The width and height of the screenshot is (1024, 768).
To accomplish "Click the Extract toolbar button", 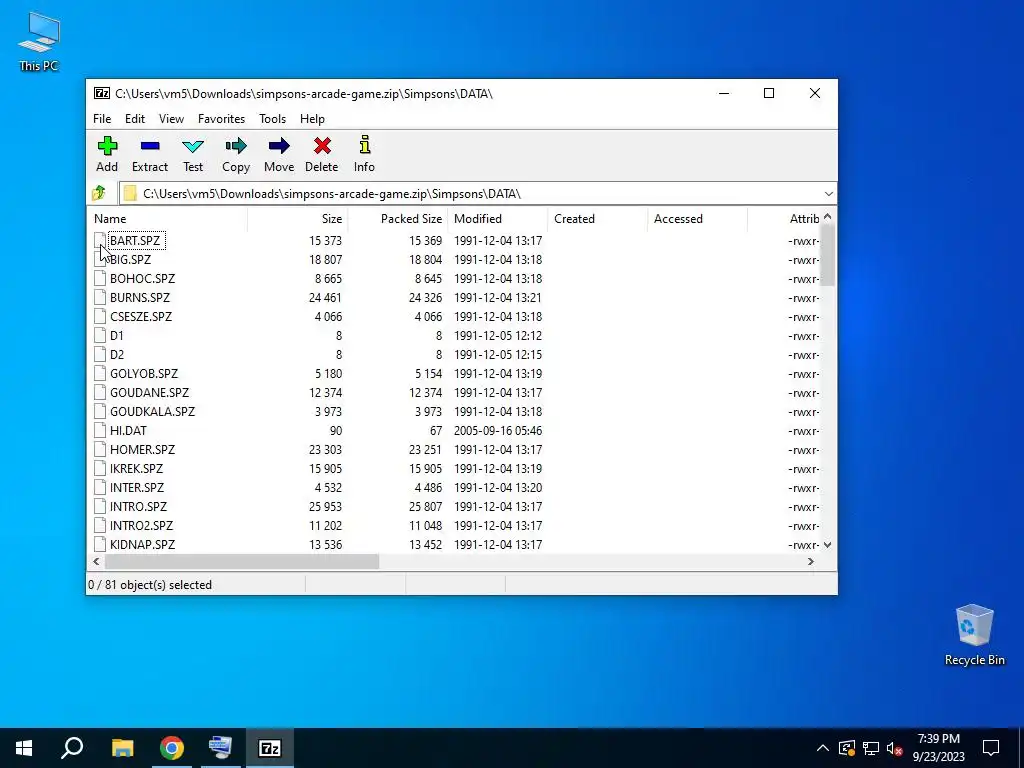I will coord(150,155).
